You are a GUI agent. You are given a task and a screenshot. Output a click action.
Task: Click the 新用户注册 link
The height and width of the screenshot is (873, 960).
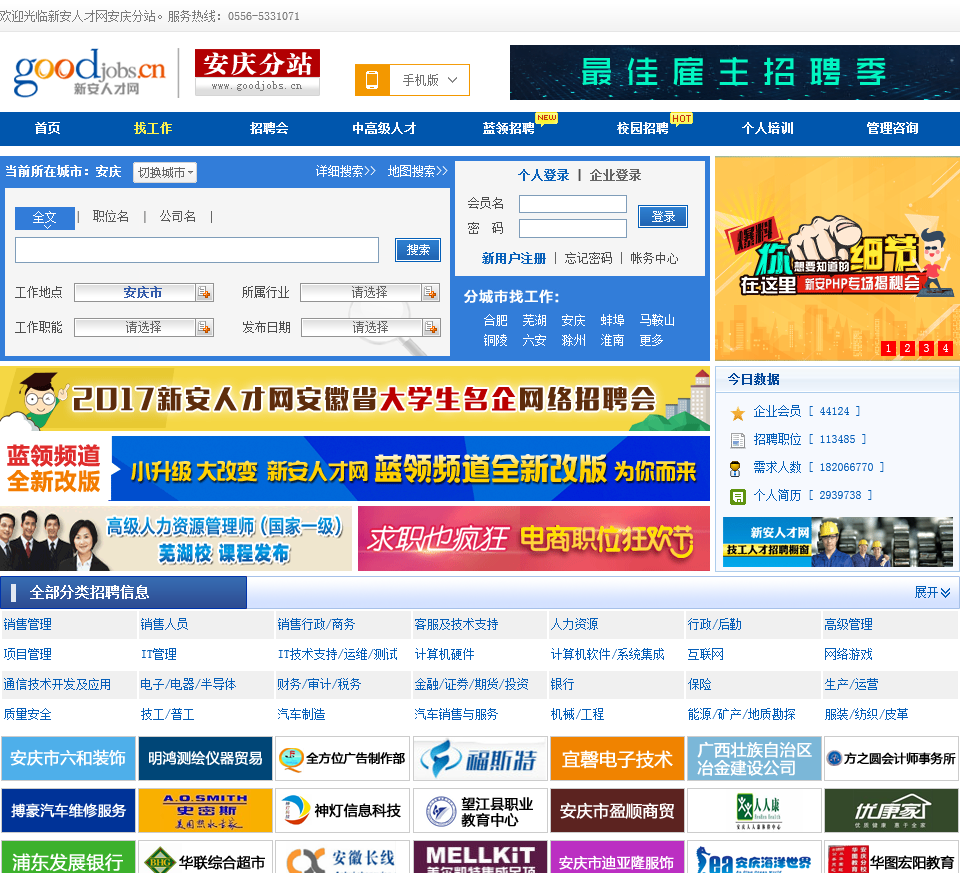[514, 259]
